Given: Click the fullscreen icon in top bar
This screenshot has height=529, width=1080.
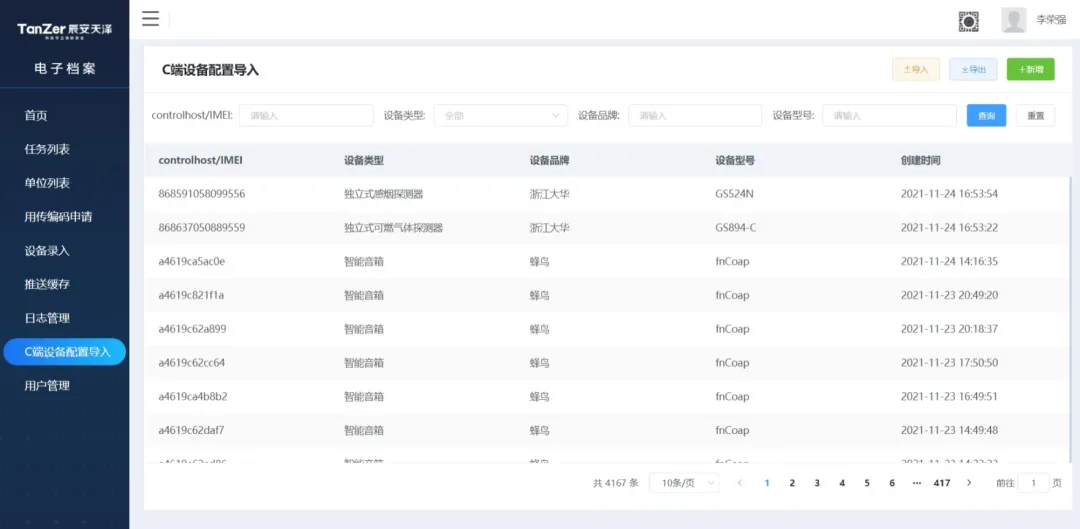Looking at the screenshot, I should (x=968, y=20).
